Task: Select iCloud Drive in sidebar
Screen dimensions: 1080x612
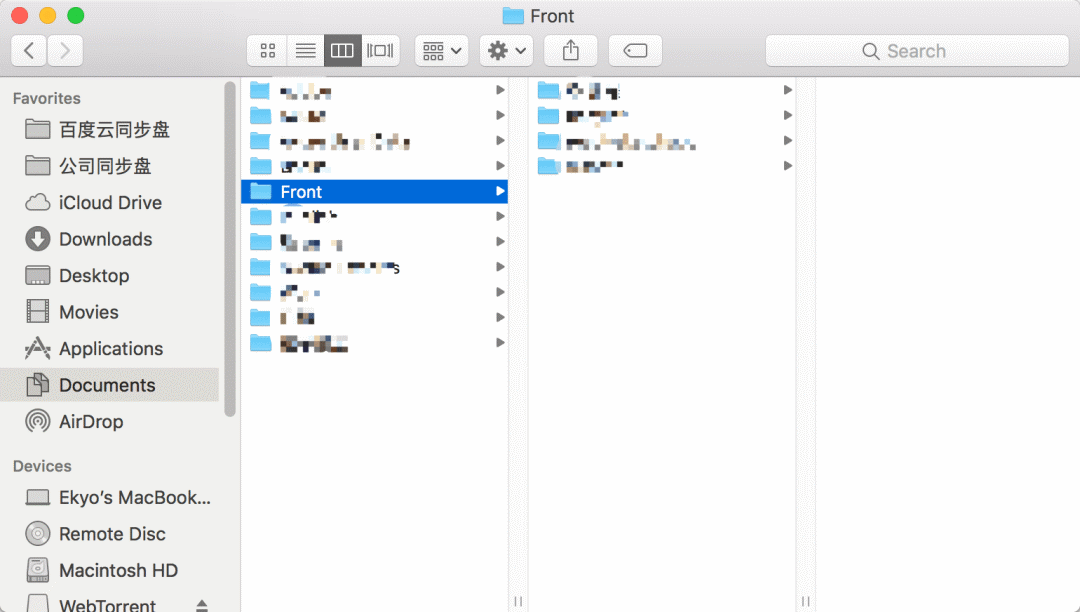Action: tap(110, 202)
